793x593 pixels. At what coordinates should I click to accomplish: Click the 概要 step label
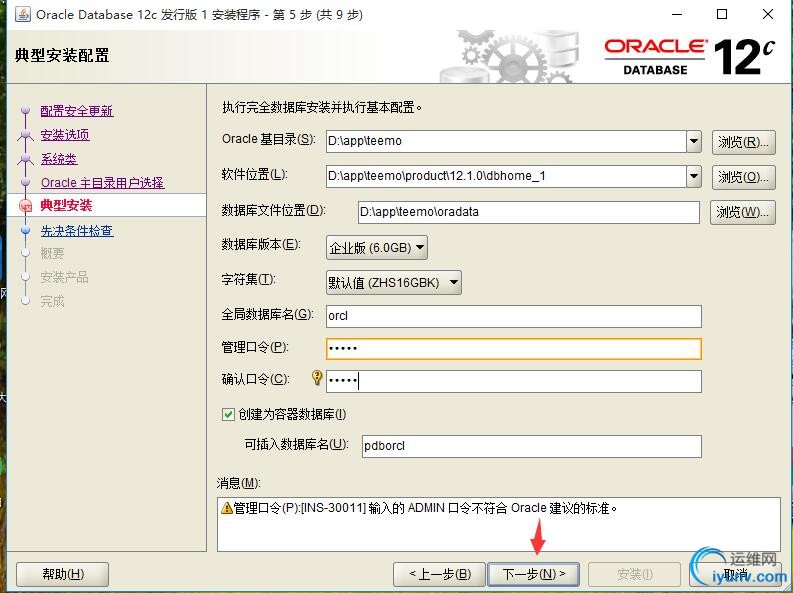tap(53, 253)
